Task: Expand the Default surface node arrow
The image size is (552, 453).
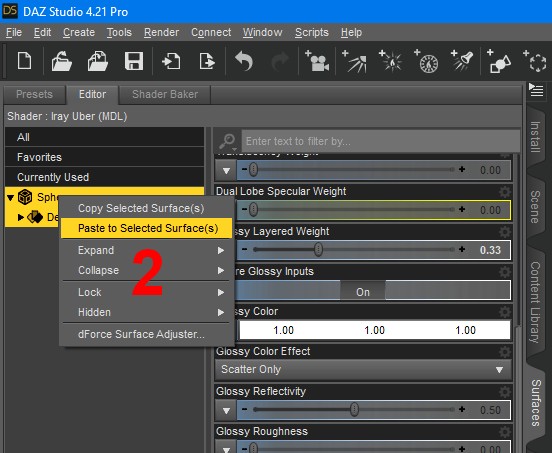Action: [21, 217]
